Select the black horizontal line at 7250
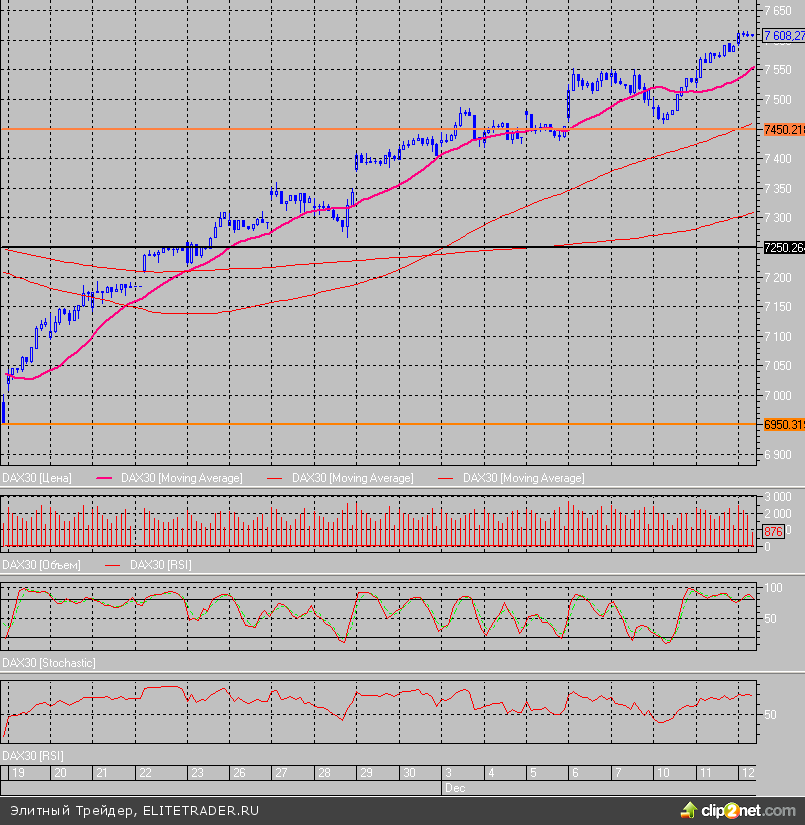This screenshot has height=825, width=805. pyautogui.click(x=600, y=247)
